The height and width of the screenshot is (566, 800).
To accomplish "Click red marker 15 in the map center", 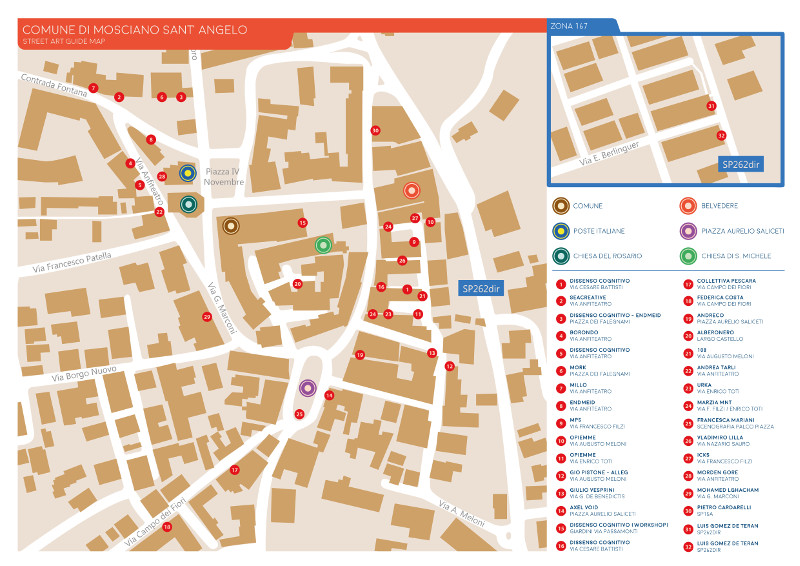I will [x=302, y=223].
